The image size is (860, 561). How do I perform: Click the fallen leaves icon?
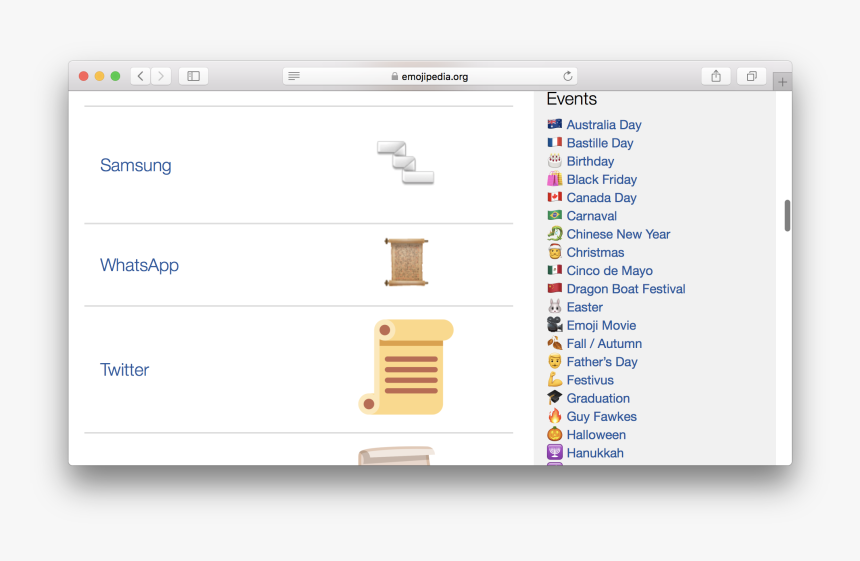point(555,343)
